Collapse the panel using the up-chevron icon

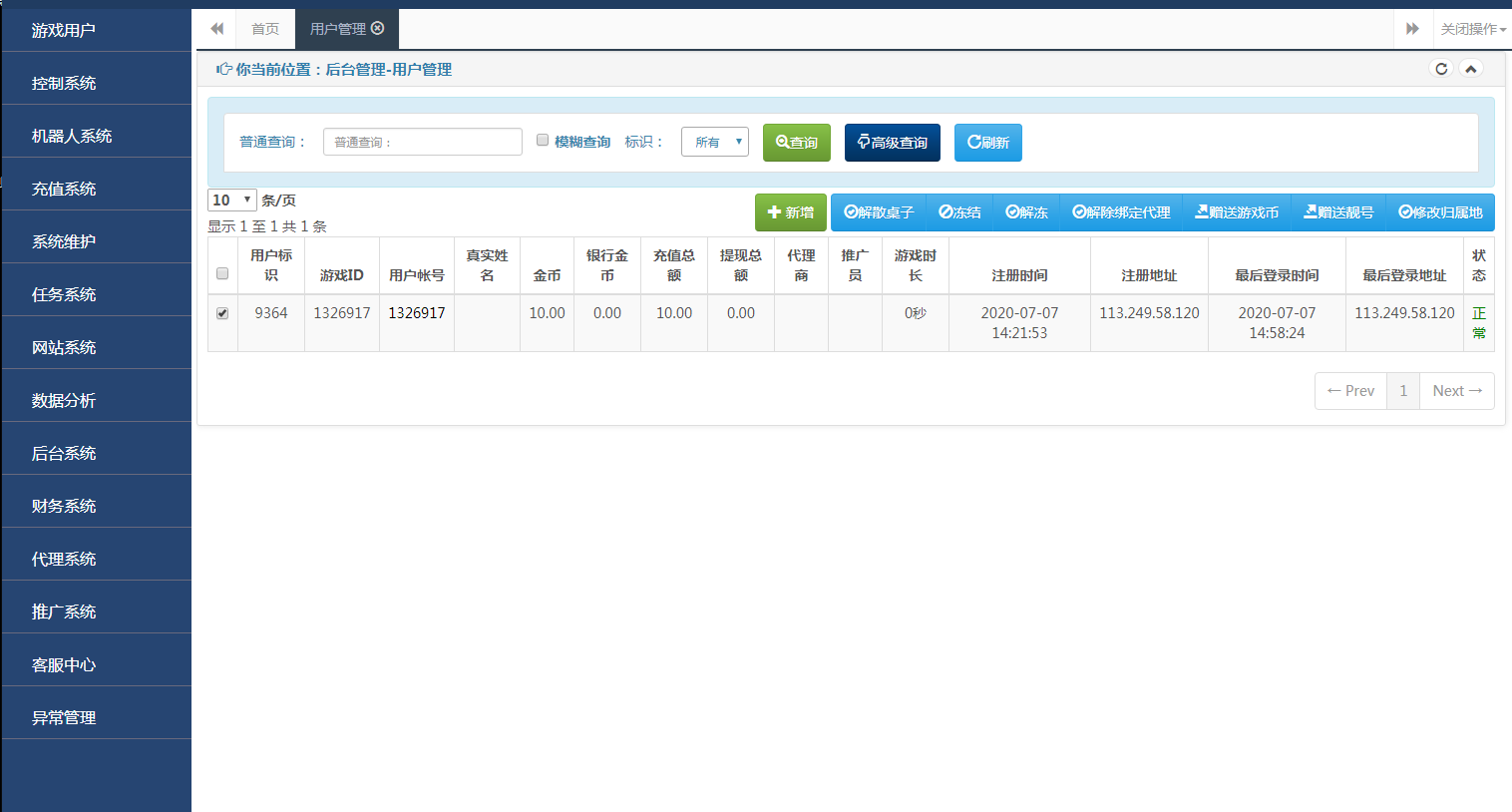1470,69
